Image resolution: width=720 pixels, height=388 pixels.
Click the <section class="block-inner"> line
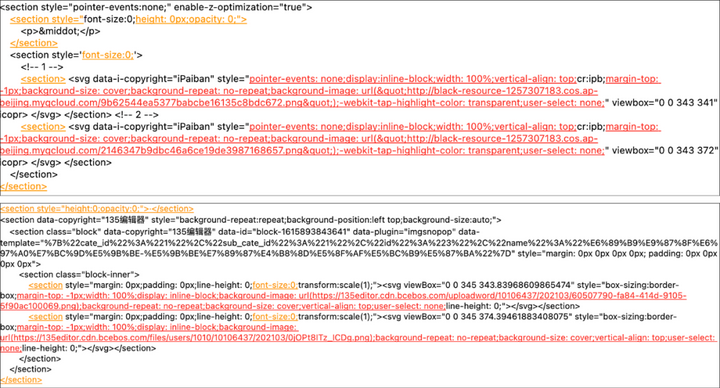click(79, 275)
